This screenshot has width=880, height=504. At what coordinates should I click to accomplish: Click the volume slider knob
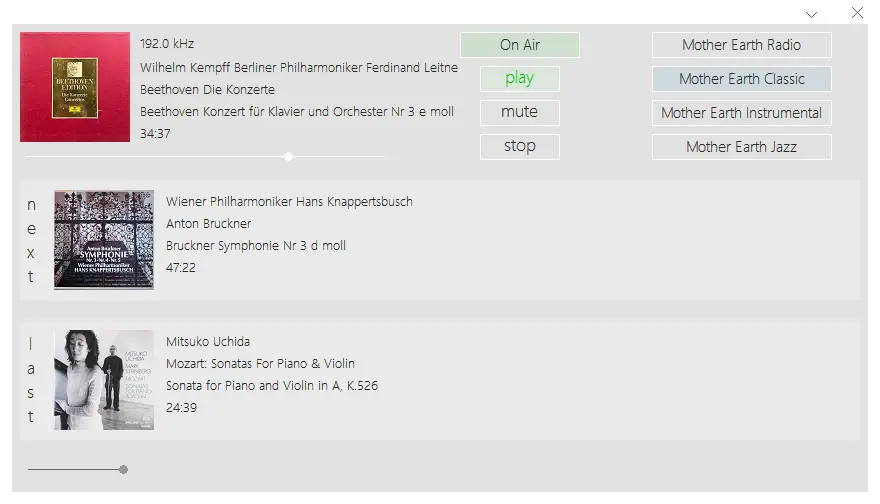click(123, 469)
